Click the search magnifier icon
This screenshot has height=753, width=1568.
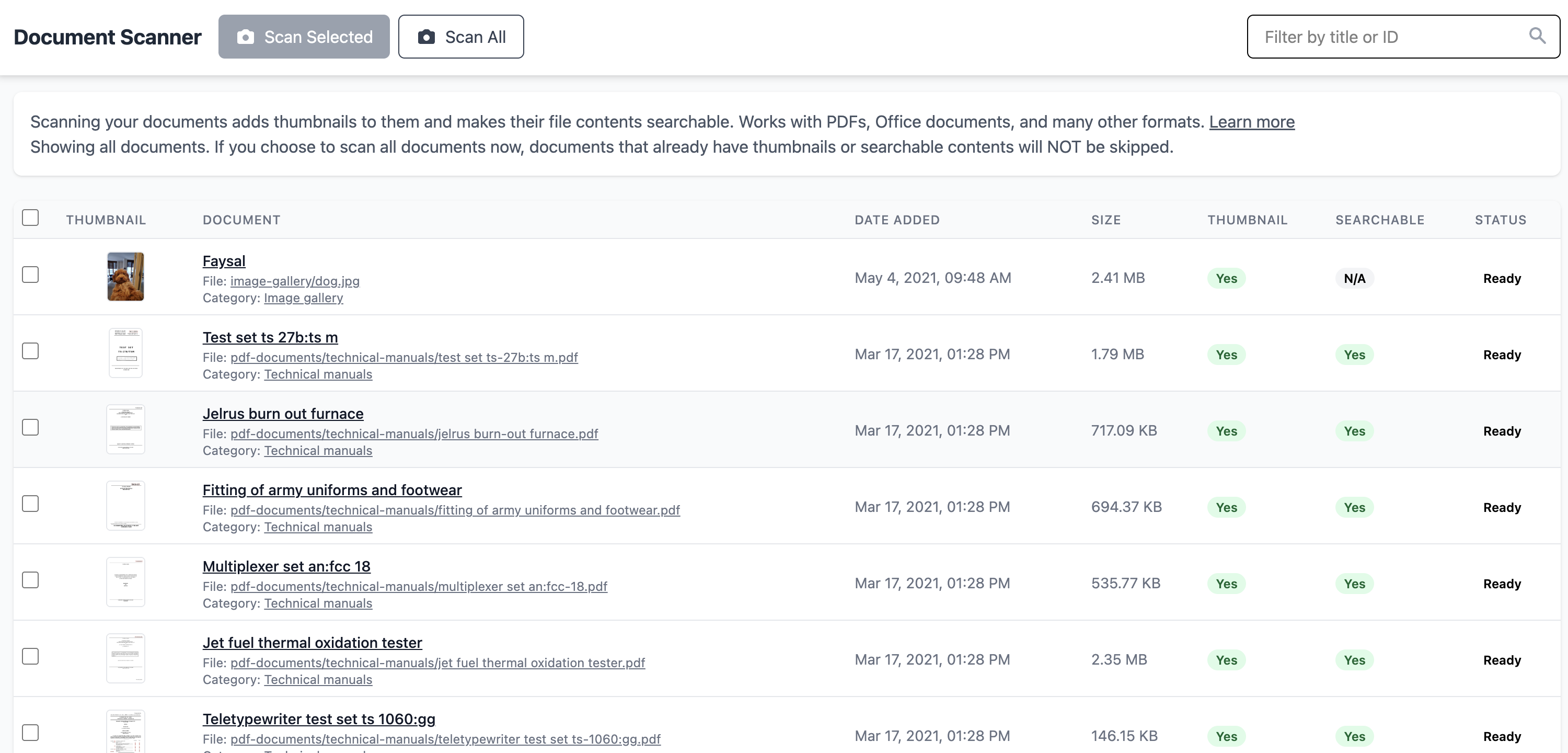pos(1537,36)
